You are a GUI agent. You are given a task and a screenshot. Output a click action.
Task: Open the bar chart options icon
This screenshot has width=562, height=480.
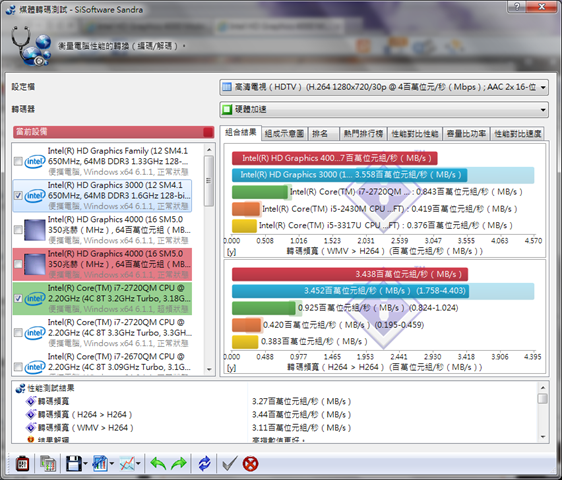pyautogui.click(x=100, y=464)
